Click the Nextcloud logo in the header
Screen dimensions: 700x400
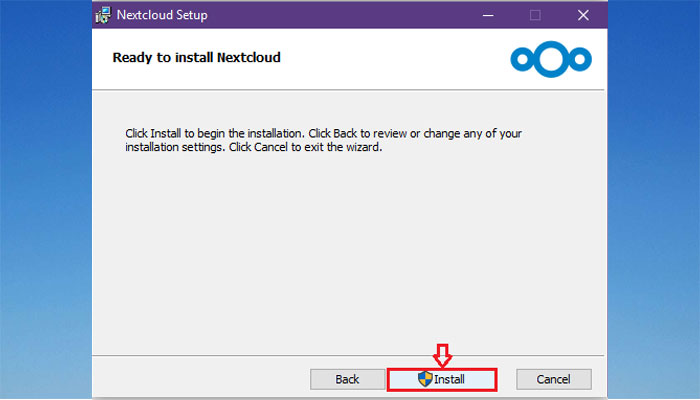(x=551, y=59)
